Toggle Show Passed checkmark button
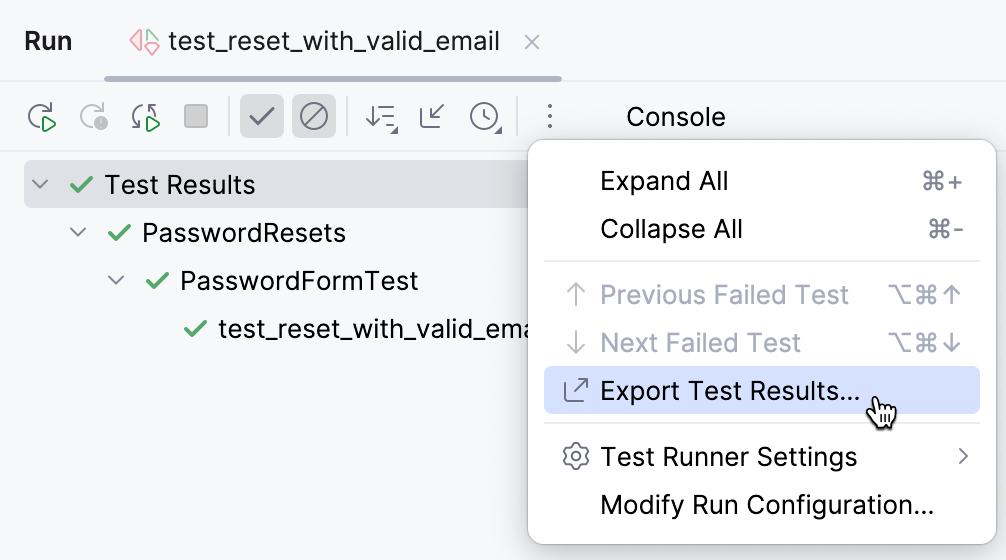 click(x=262, y=117)
